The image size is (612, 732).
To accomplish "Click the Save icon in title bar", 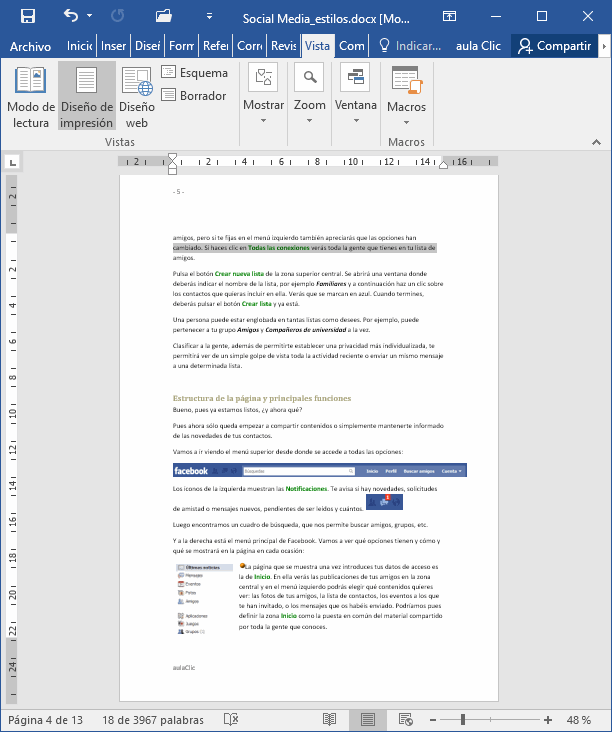I will pos(28,16).
